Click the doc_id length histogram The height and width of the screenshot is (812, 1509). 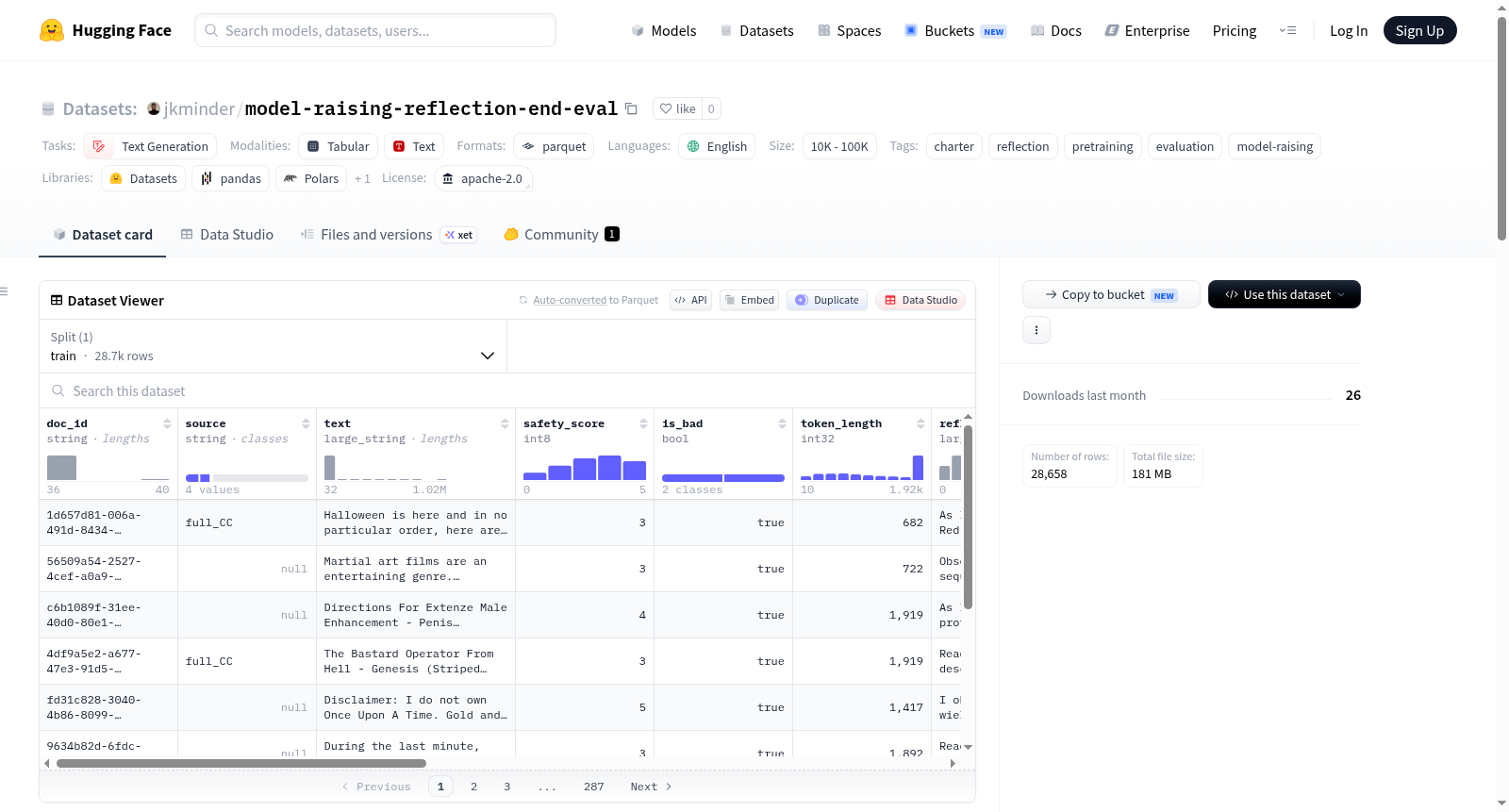tap(108, 468)
